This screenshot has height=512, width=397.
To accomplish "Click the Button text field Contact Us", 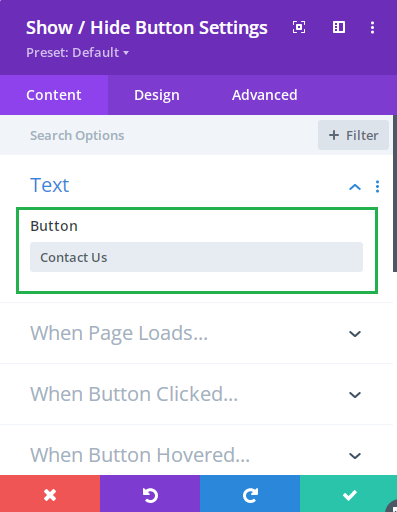I will click(x=196, y=257).
